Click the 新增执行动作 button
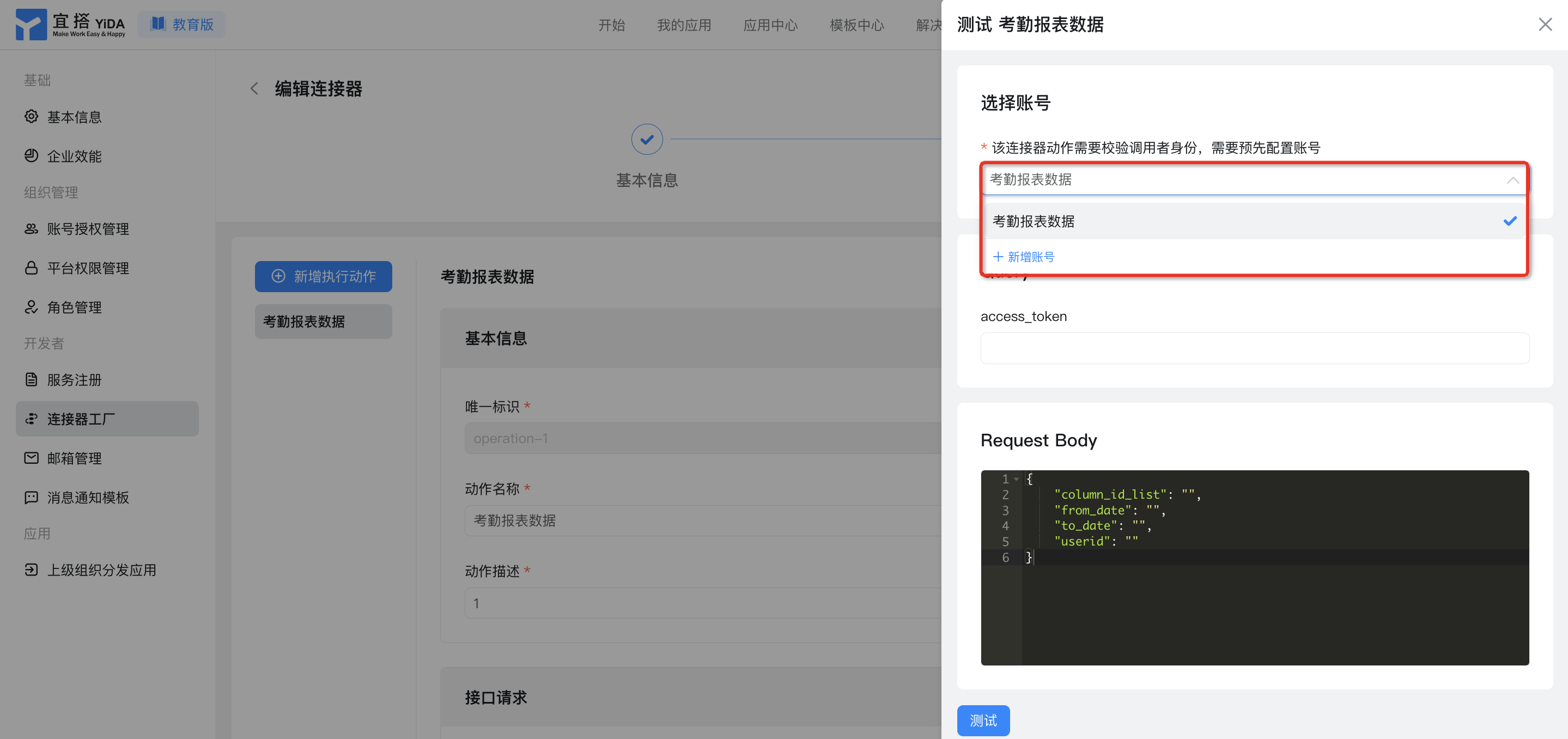Image resolution: width=1568 pixels, height=739 pixels. tap(323, 276)
